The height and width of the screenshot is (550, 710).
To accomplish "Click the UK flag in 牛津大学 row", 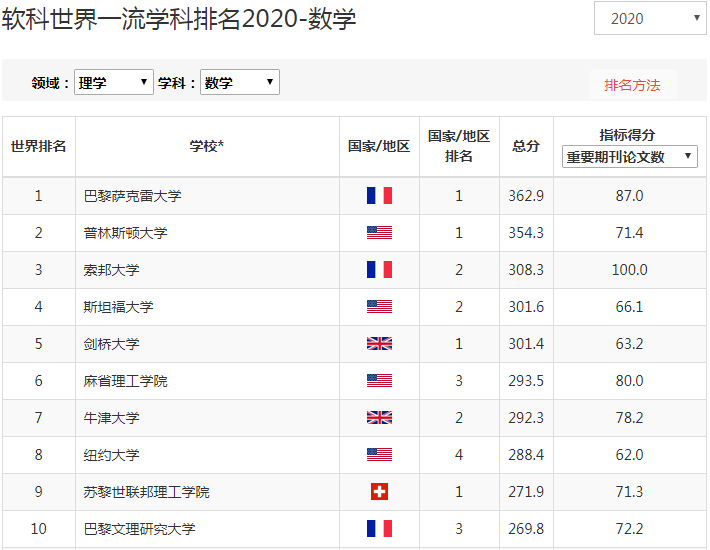I will (379, 417).
